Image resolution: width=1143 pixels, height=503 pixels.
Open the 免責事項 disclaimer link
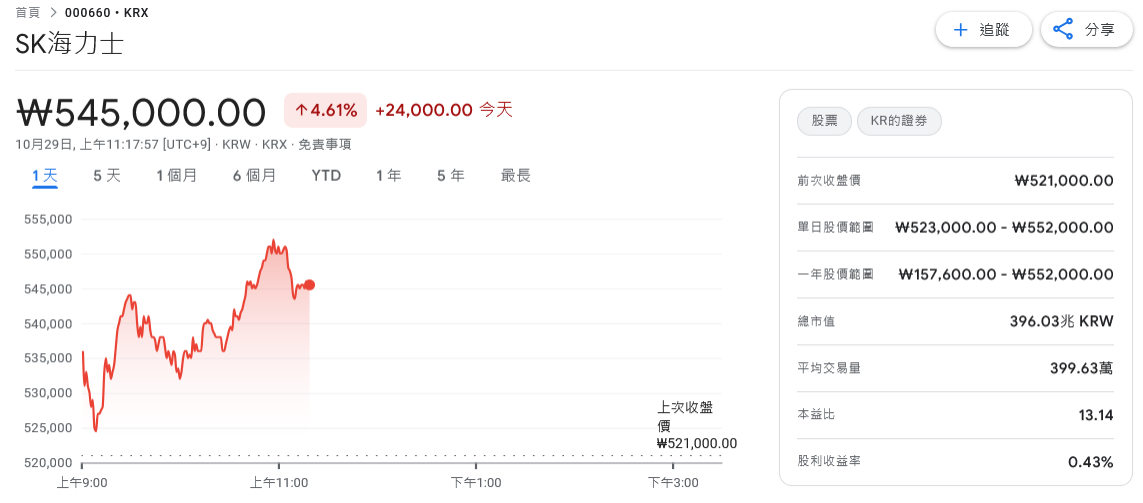326,144
